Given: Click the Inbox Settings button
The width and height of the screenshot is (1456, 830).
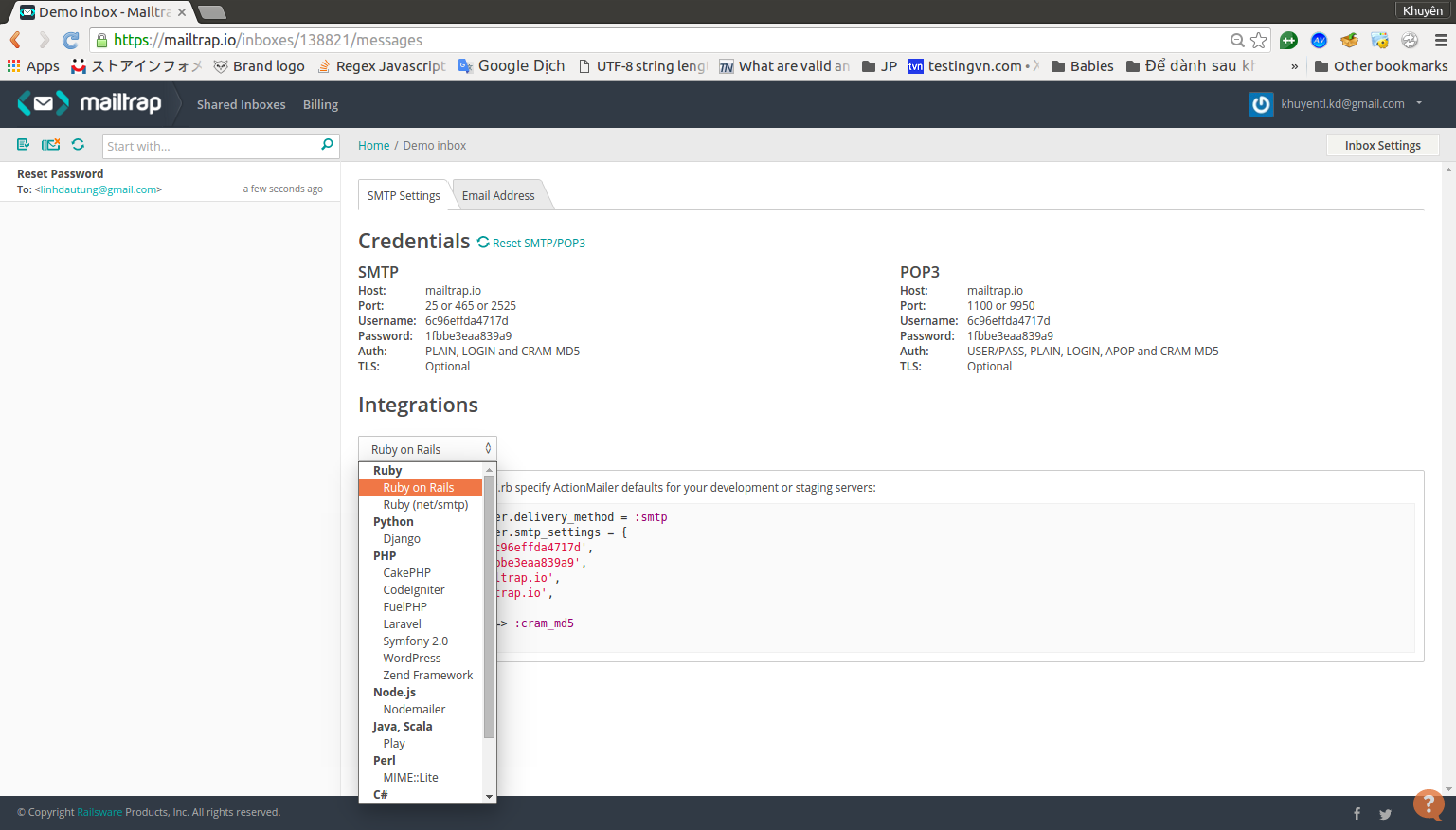Looking at the screenshot, I should (x=1382, y=145).
